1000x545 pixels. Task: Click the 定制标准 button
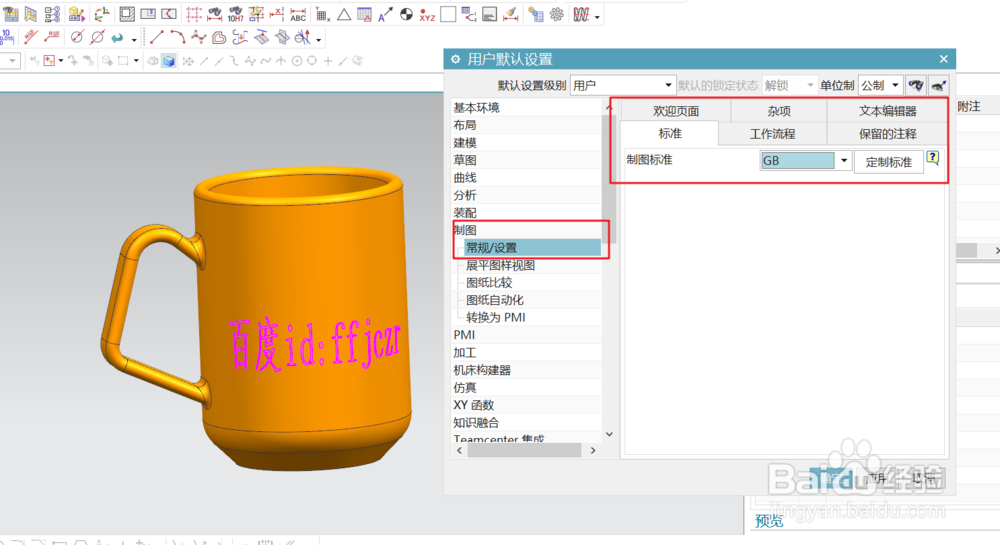(888, 162)
